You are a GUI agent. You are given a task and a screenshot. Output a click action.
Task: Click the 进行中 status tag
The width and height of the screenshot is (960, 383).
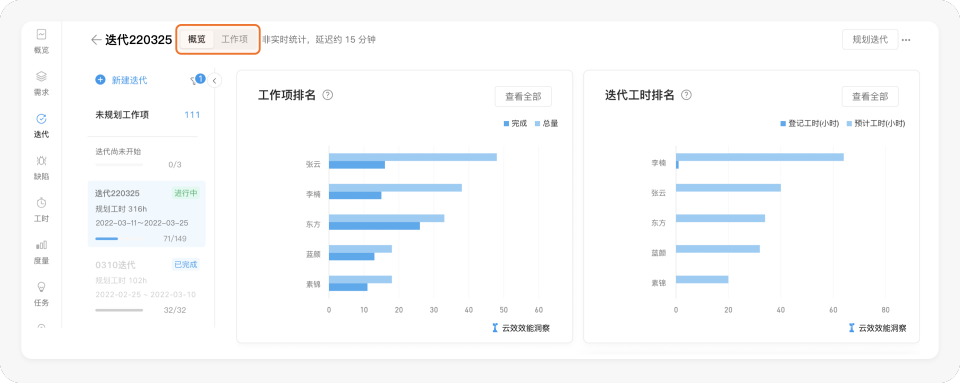click(x=186, y=193)
